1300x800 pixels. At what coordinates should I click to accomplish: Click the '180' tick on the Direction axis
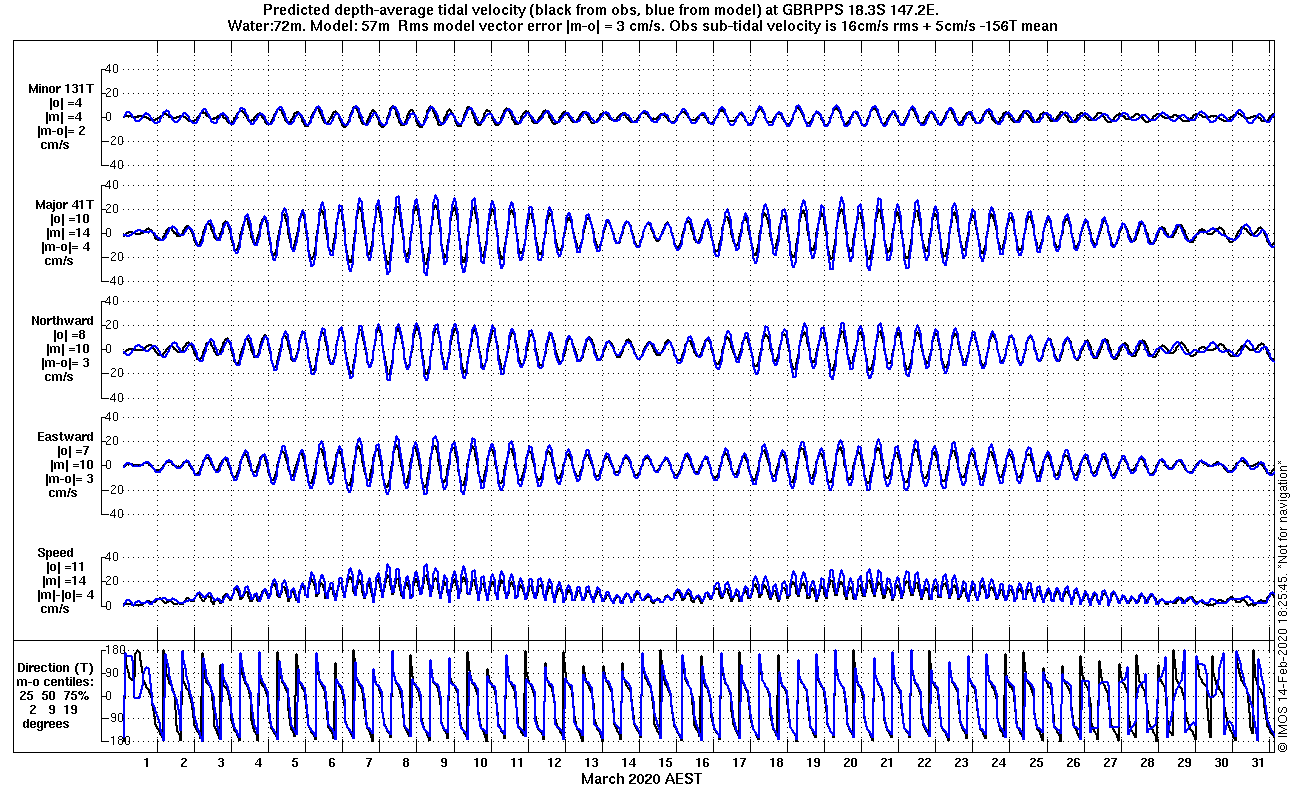click(113, 650)
